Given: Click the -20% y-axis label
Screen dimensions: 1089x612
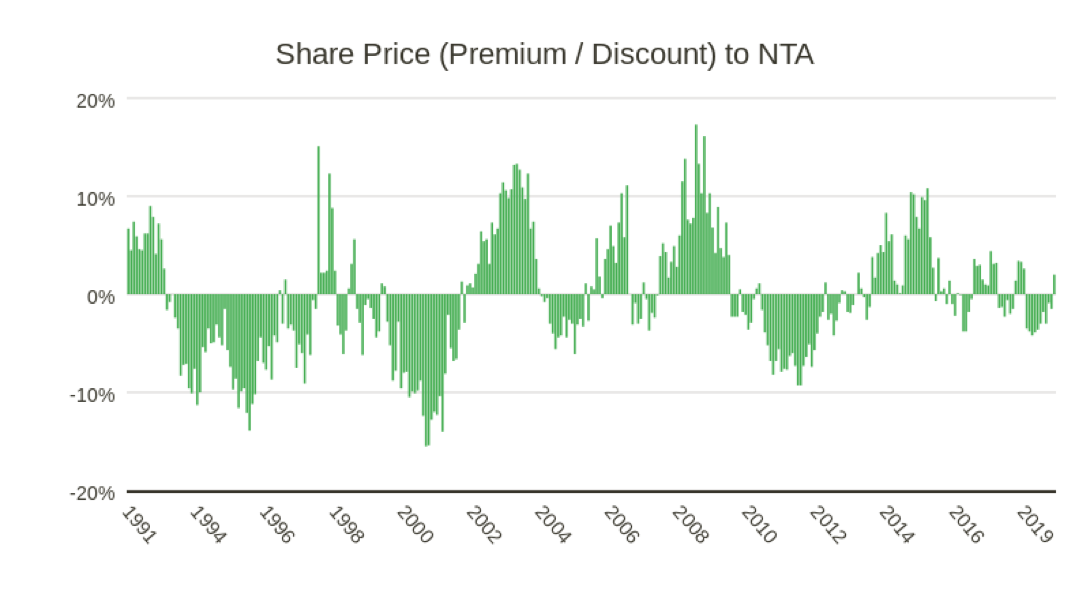Looking at the screenshot, I should pyautogui.click(x=92, y=492).
